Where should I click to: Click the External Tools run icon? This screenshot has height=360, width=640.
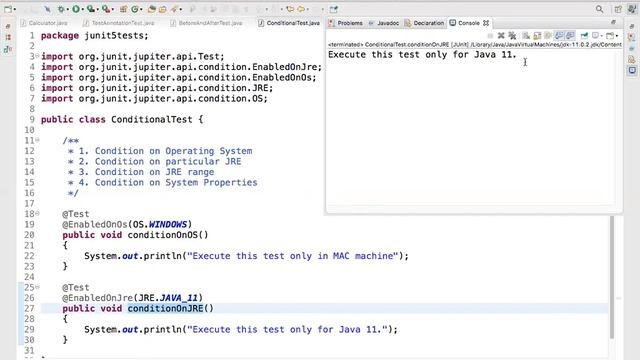tap(106, 9)
